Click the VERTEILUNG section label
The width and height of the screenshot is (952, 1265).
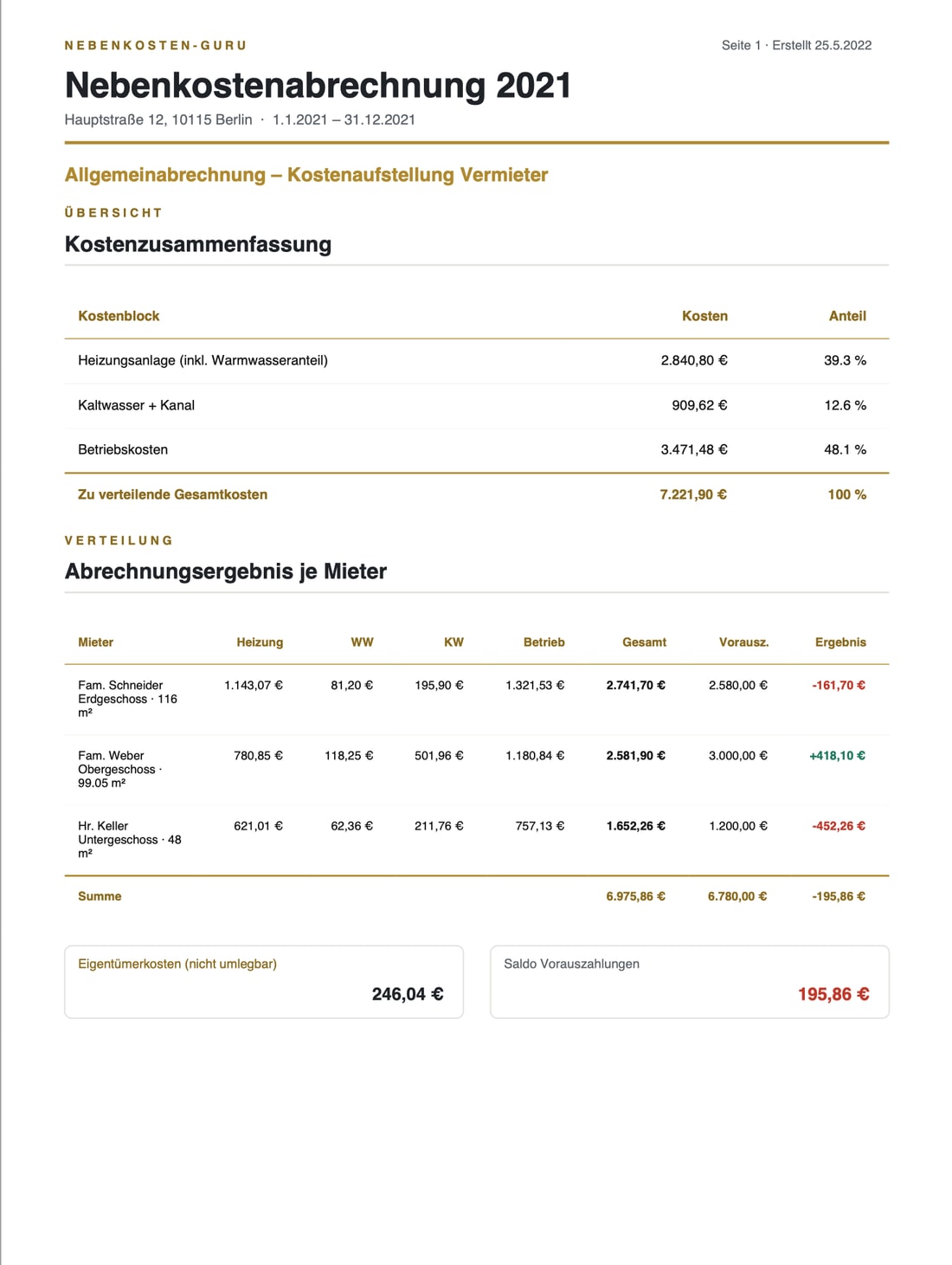coord(119,540)
